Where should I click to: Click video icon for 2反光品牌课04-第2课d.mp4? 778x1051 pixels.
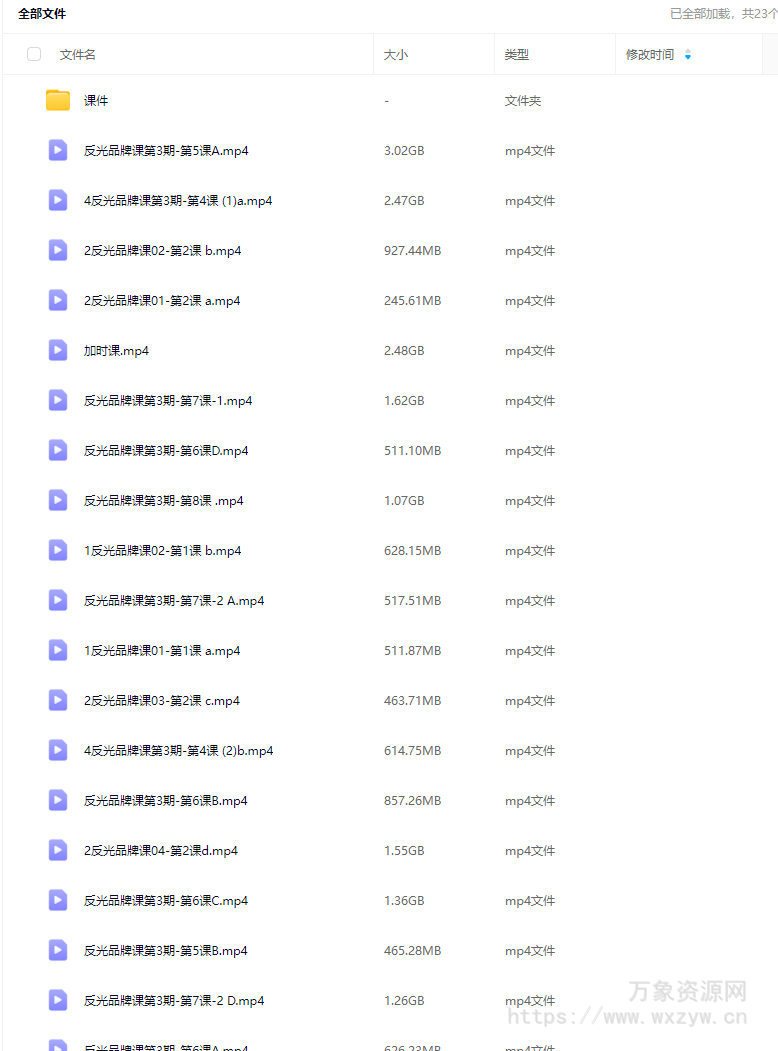coord(58,850)
